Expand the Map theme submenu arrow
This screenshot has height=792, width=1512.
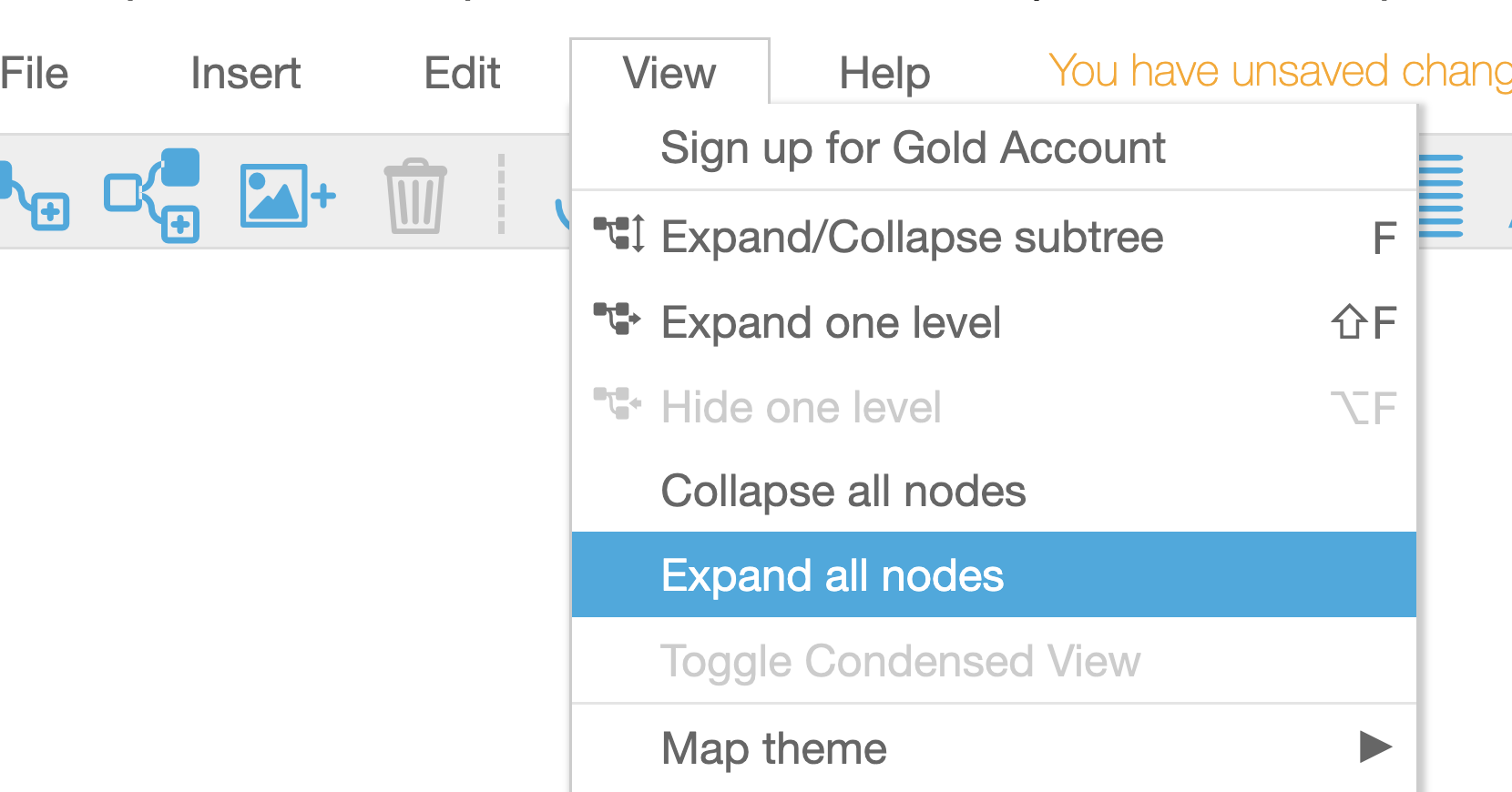point(1375,746)
